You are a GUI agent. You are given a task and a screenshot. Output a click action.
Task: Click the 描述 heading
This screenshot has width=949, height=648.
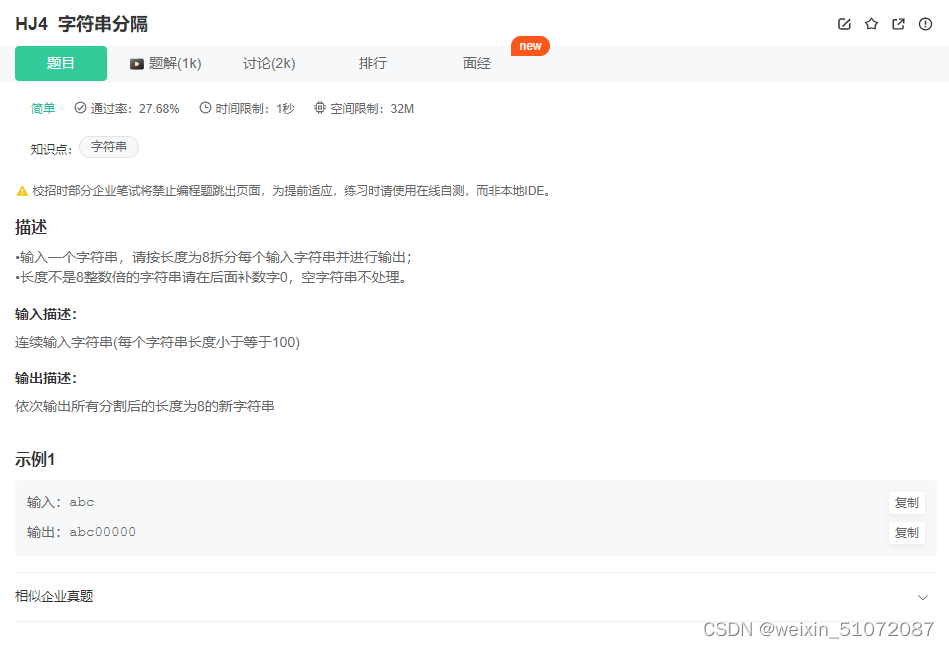(x=31, y=227)
